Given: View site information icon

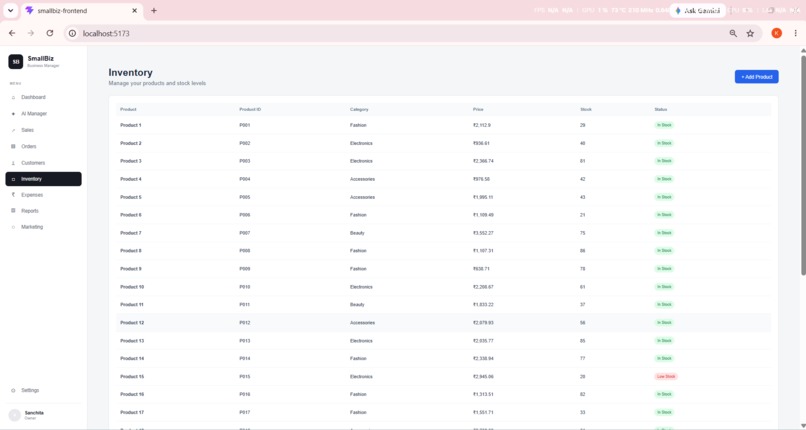Looking at the screenshot, I should (72, 33).
